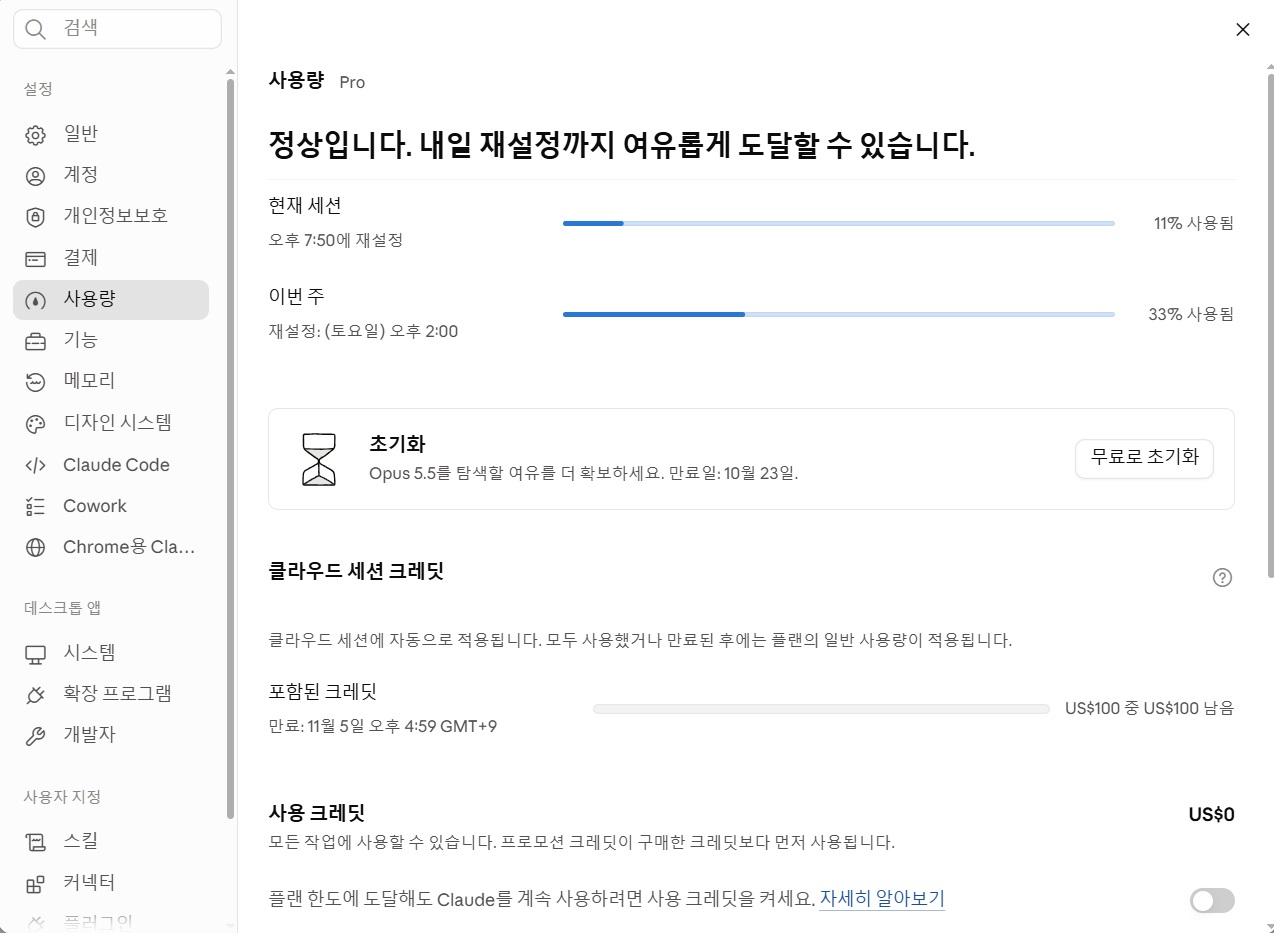The width and height of the screenshot is (1274, 933).
Task: Click the 포함된 크레딧 progress bar
Action: (821, 708)
